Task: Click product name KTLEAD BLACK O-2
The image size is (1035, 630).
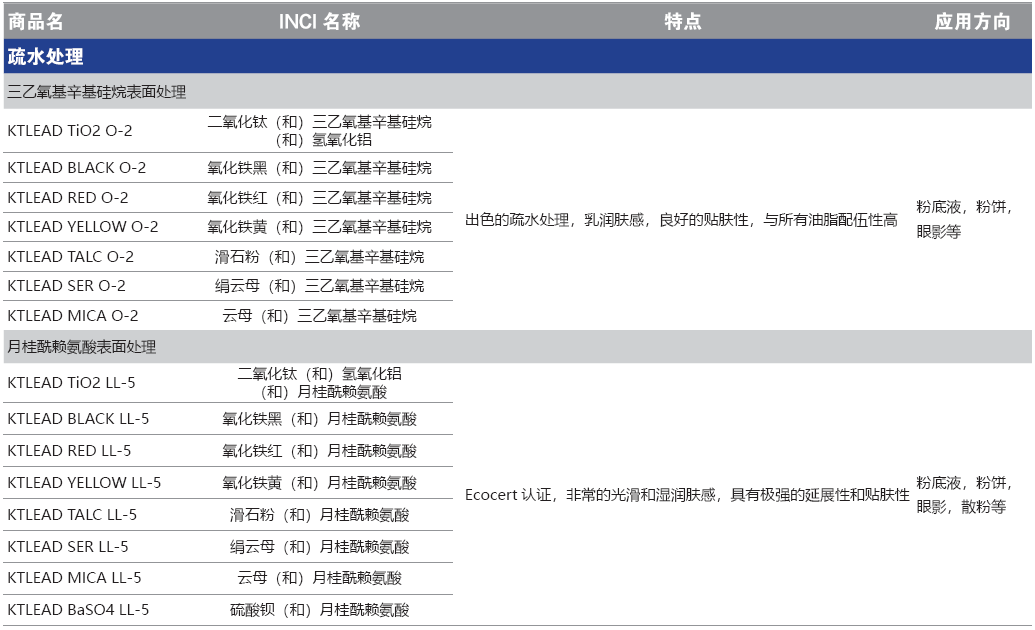Action: pyautogui.click(x=77, y=168)
